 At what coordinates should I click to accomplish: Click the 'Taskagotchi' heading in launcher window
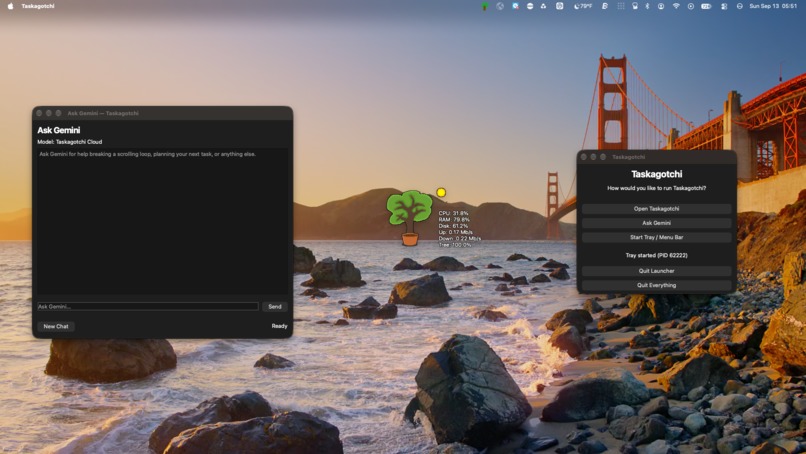coord(656,174)
